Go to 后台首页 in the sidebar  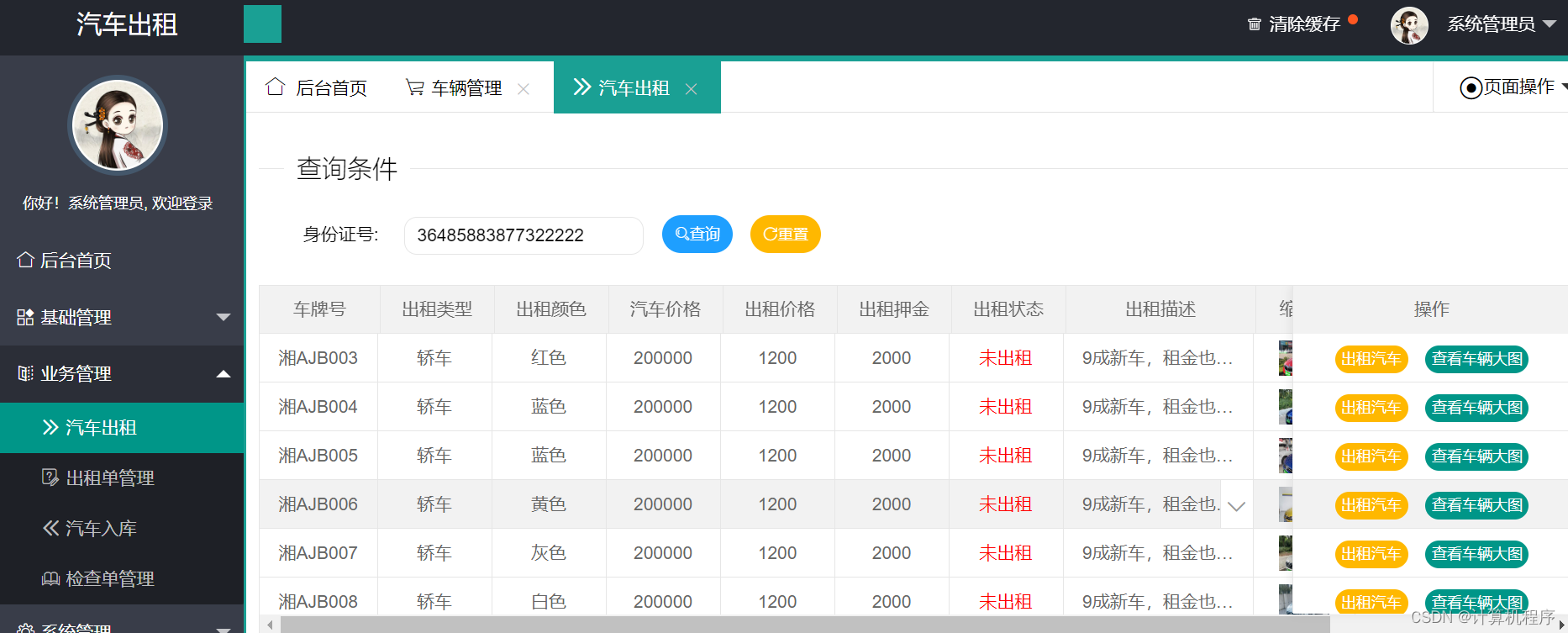(x=122, y=261)
